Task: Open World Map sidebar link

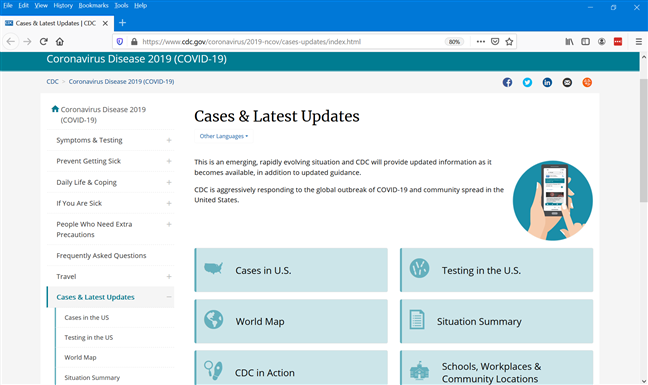Action: 80,357
